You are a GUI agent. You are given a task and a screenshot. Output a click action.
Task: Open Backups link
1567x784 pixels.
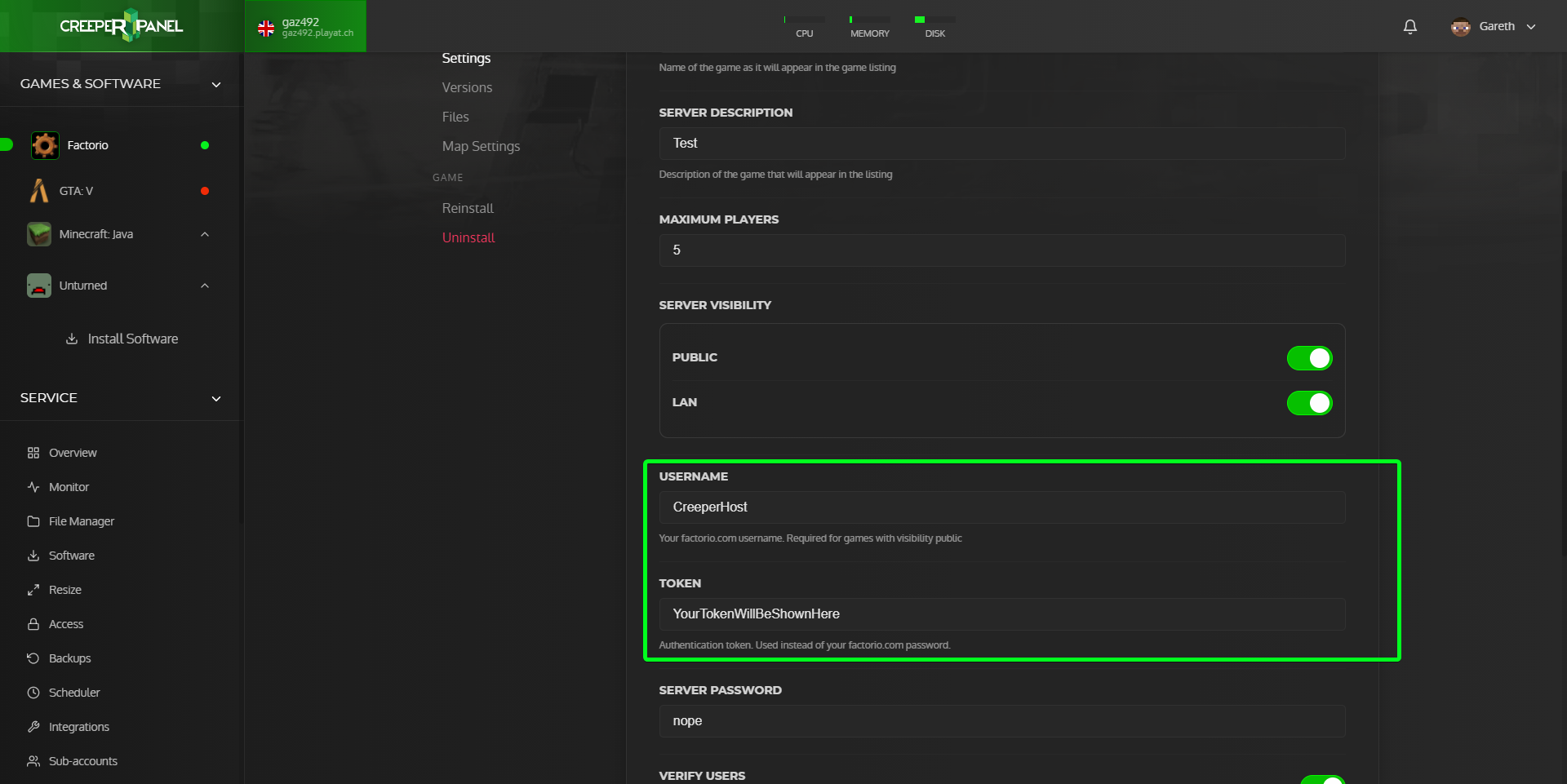(69, 658)
